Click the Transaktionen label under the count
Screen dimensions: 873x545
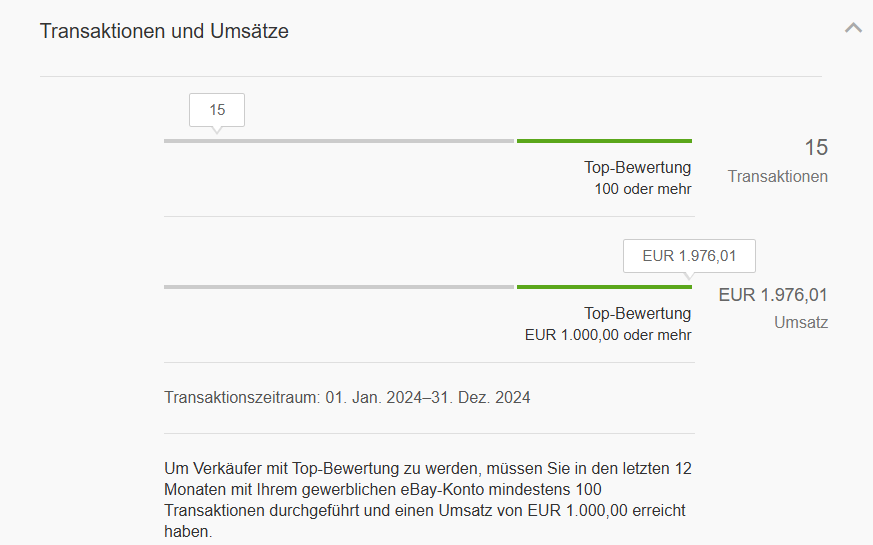(777, 177)
